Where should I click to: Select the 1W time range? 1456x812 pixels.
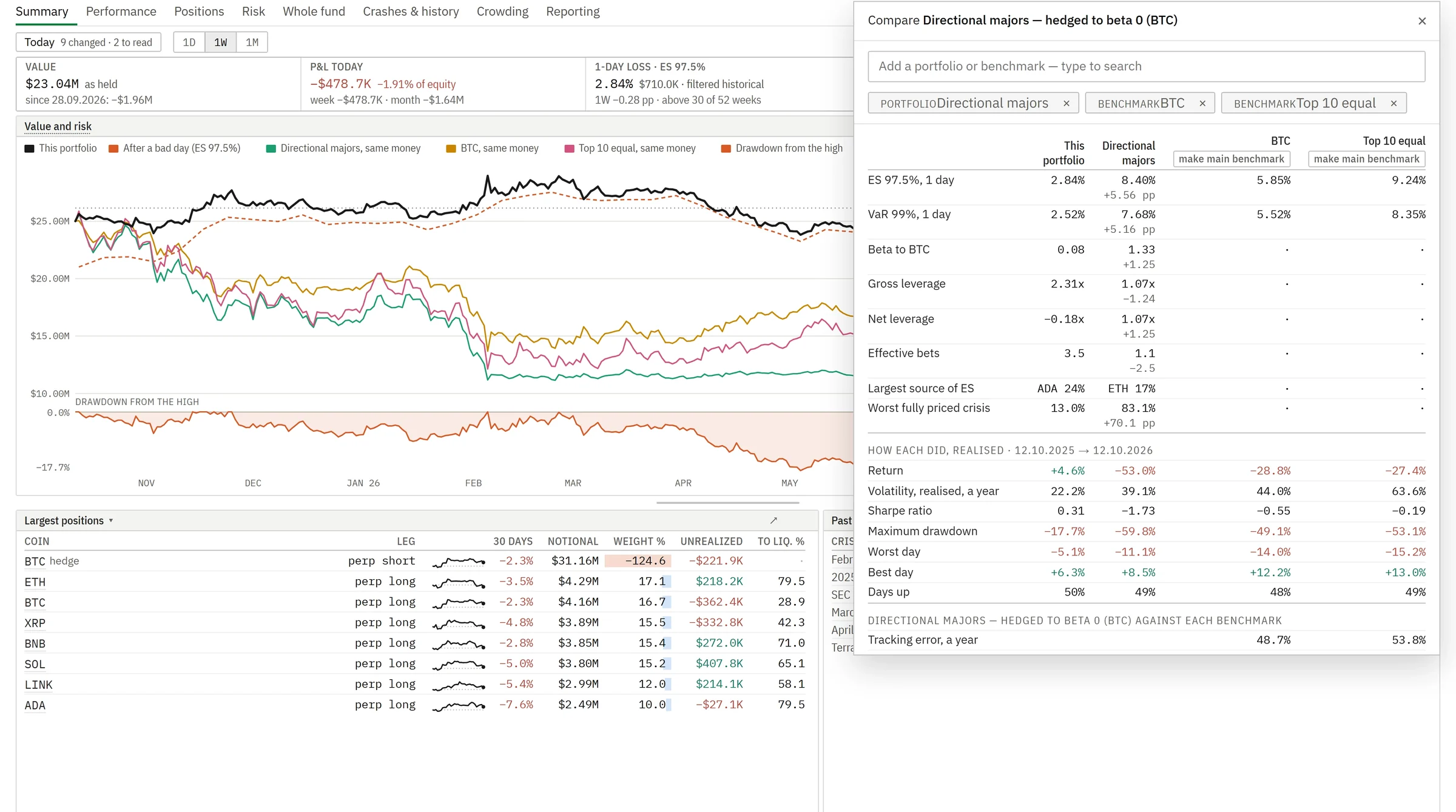(x=220, y=42)
